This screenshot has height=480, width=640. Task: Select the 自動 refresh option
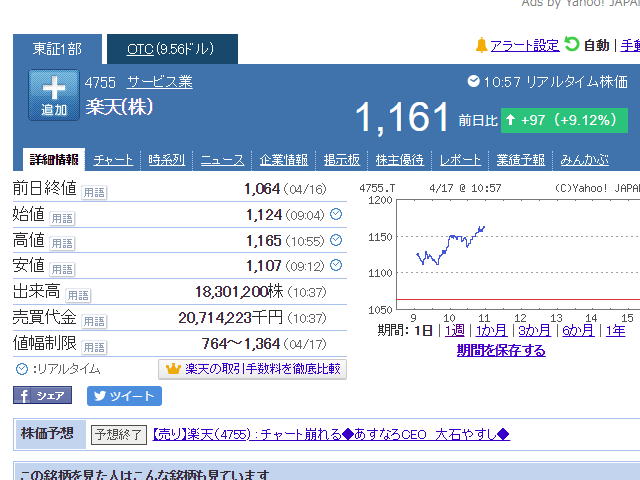(596, 45)
